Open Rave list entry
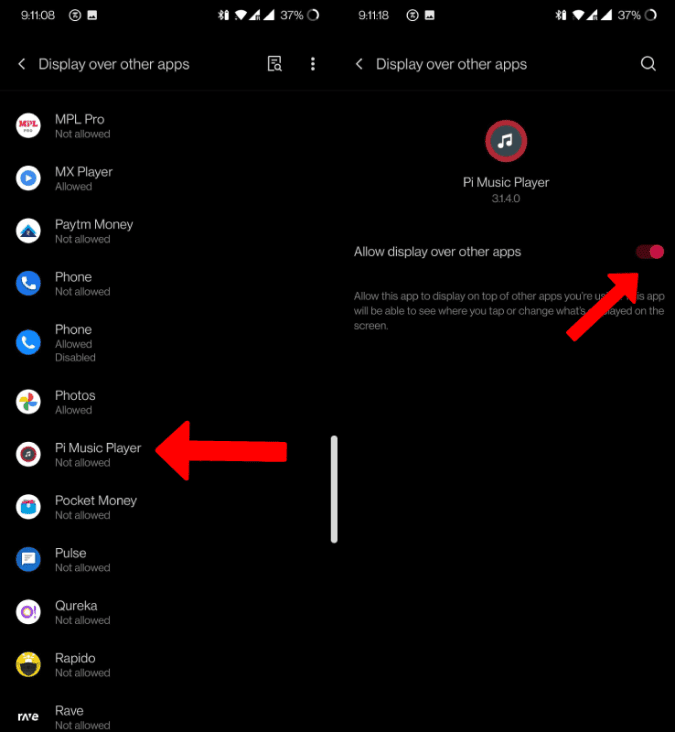The width and height of the screenshot is (675, 732). click(x=168, y=711)
